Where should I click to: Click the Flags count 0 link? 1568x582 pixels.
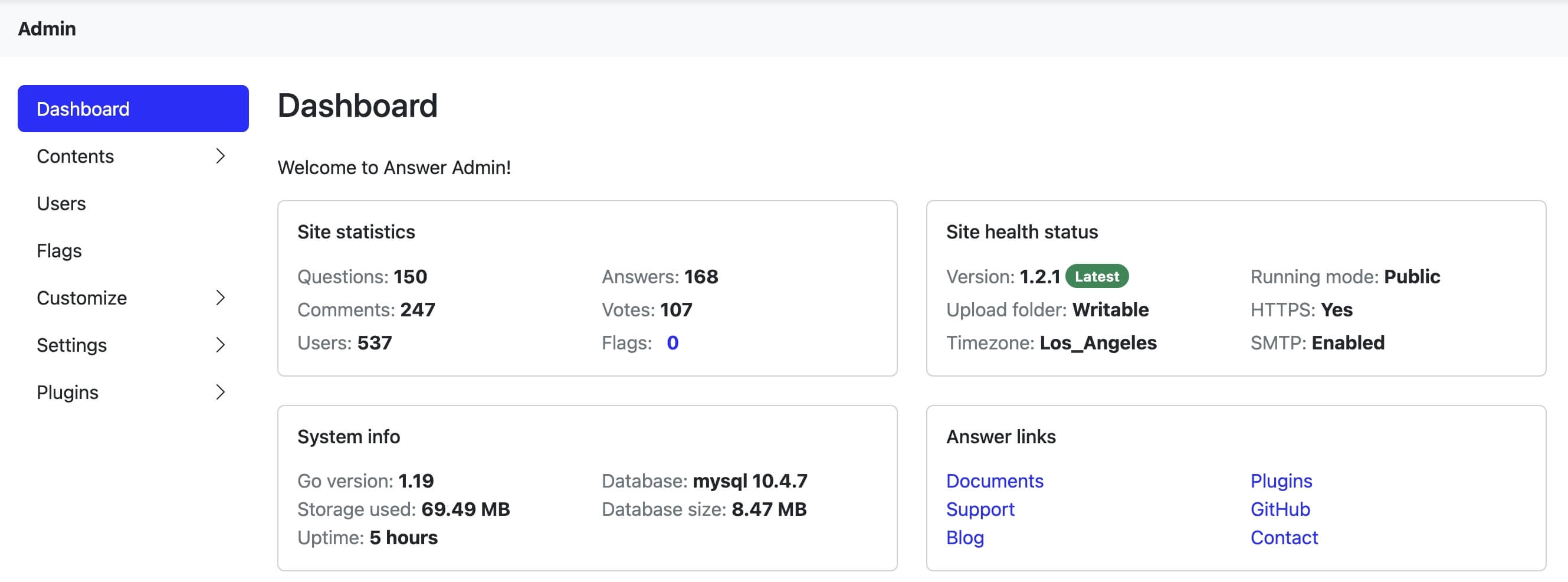[672, 343]
